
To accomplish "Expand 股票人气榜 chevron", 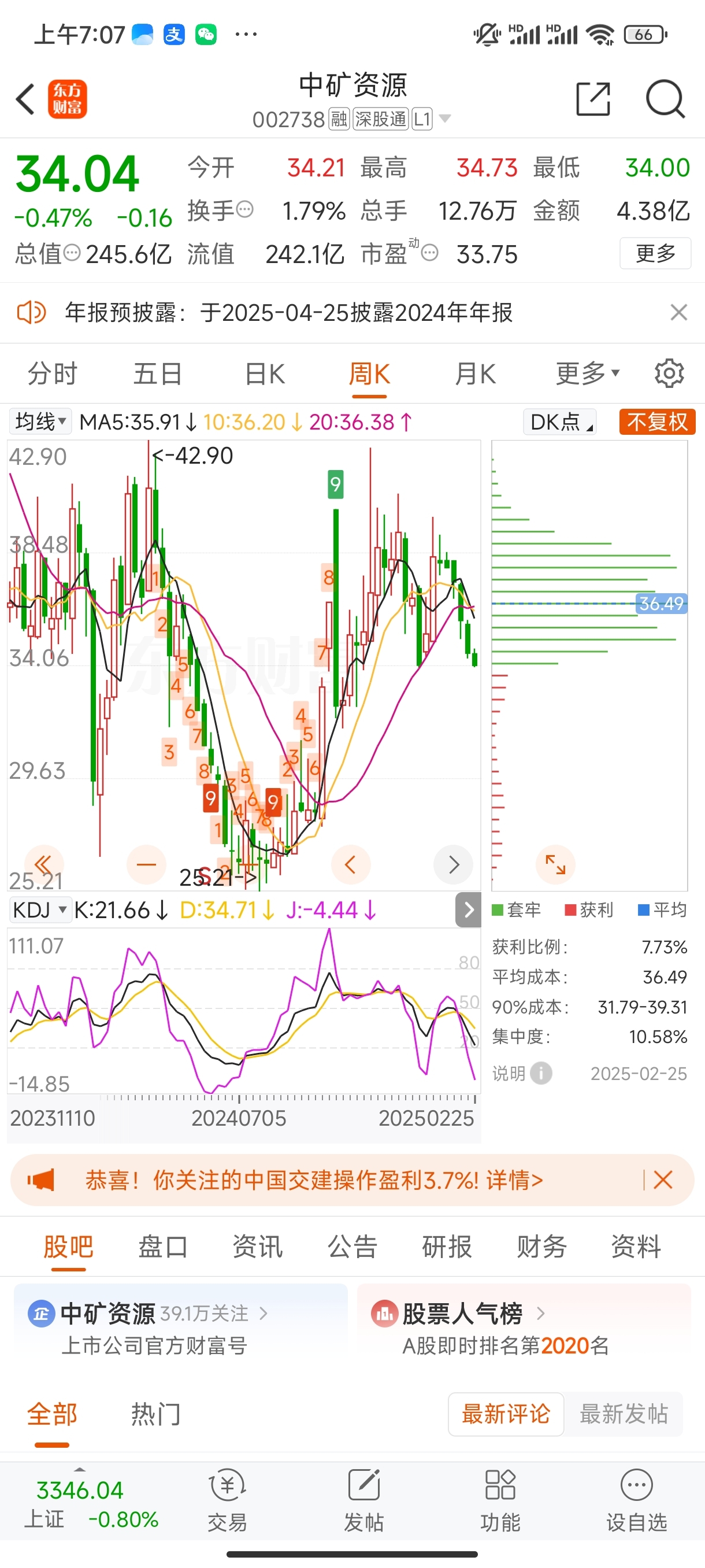I will coord(540,1313).
